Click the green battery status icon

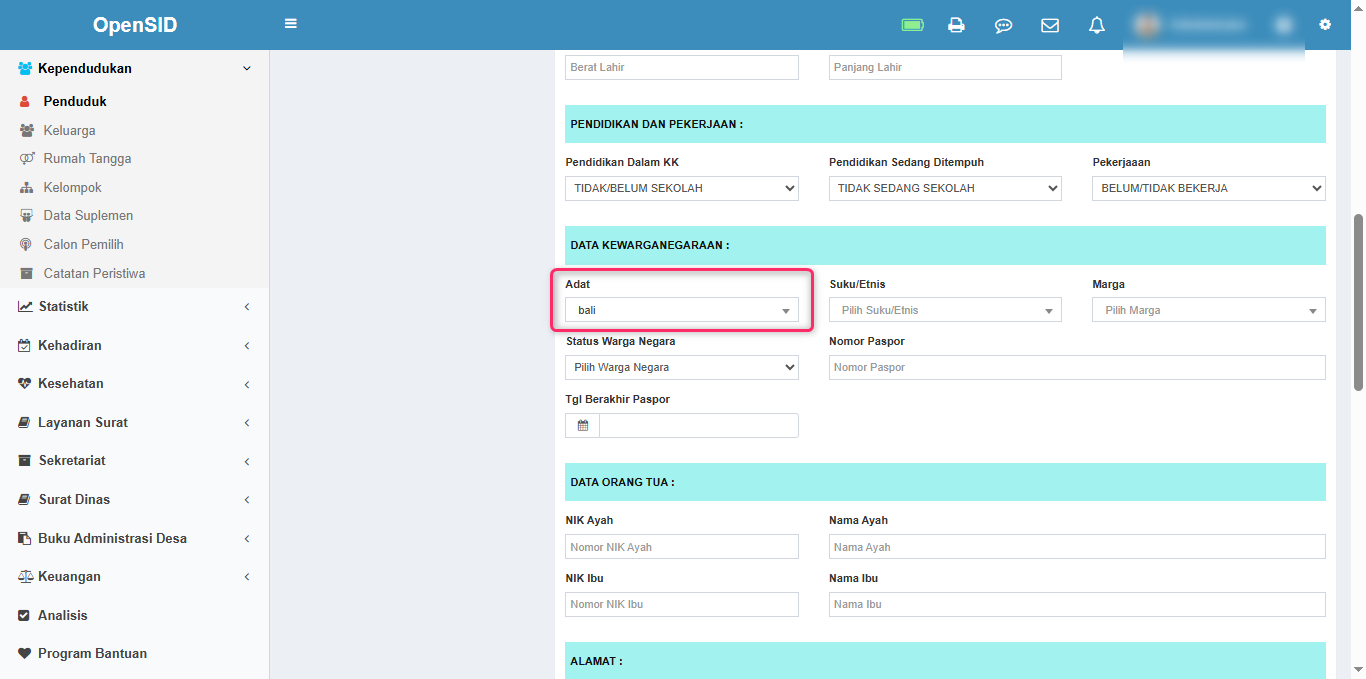pyautogui.click(x=912, y=25)
